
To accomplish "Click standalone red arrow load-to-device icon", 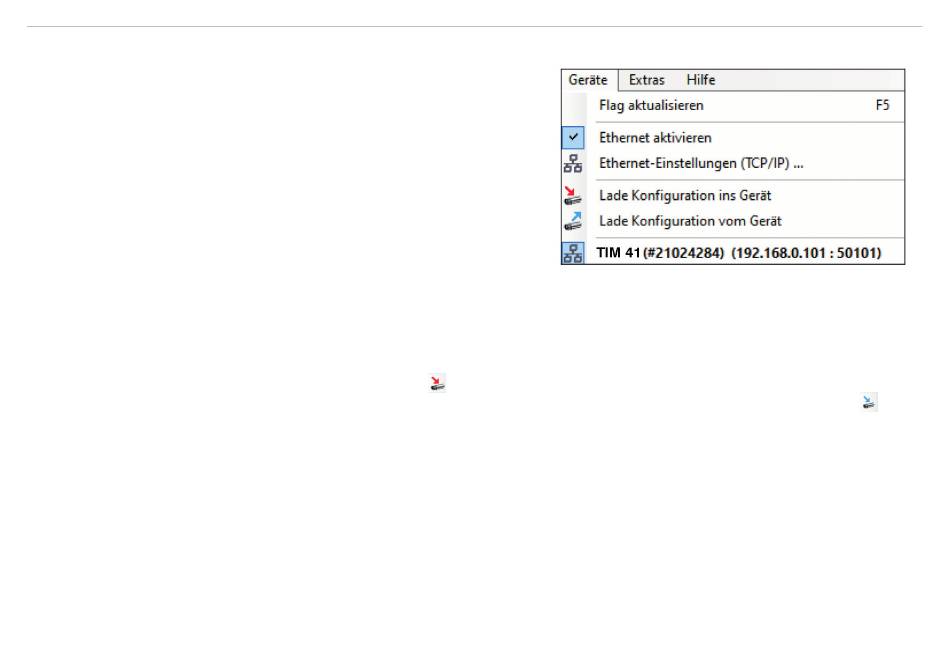I will (x=437, y=382).
